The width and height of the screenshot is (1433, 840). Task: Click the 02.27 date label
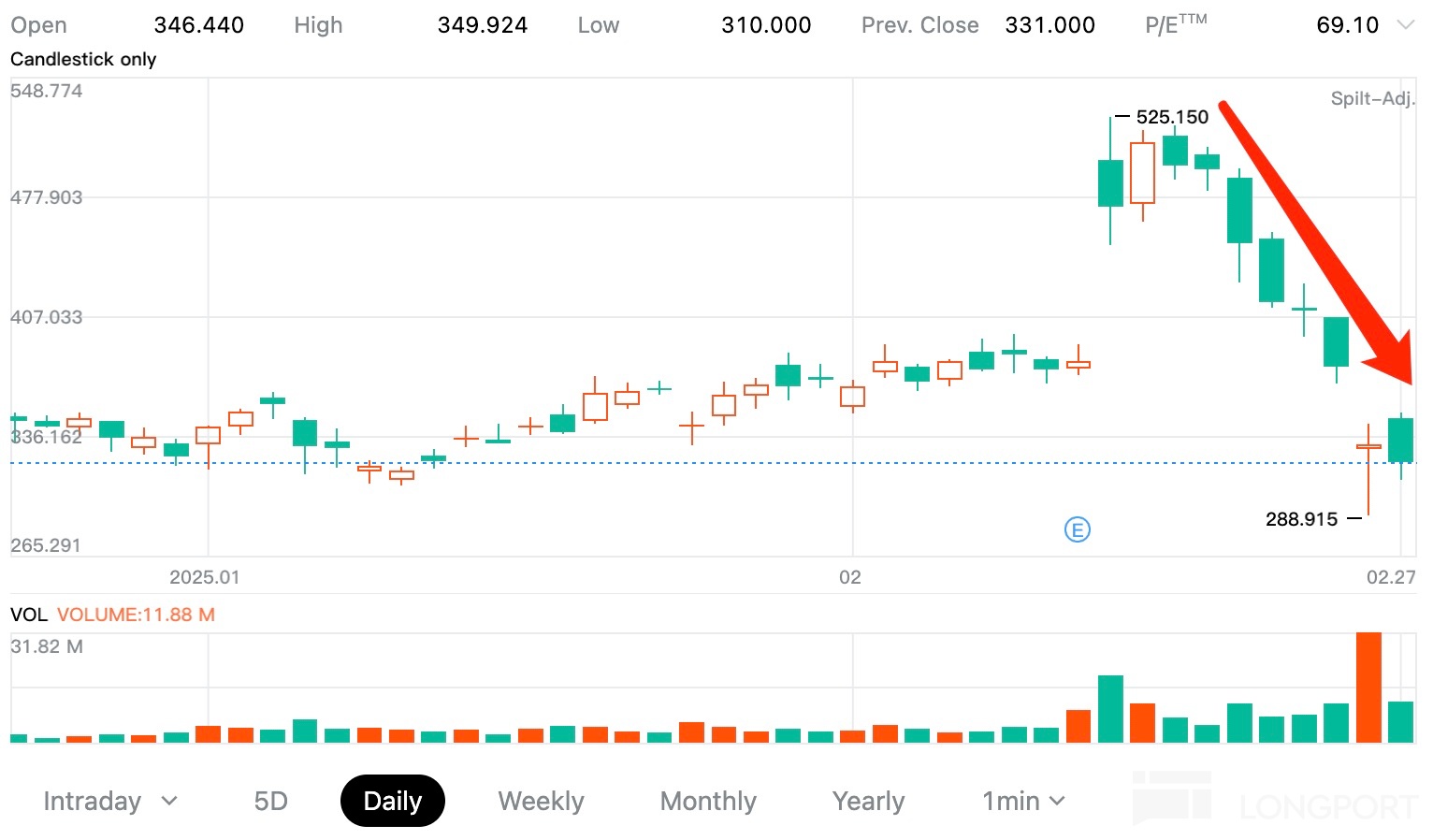tap(1391, 577)
